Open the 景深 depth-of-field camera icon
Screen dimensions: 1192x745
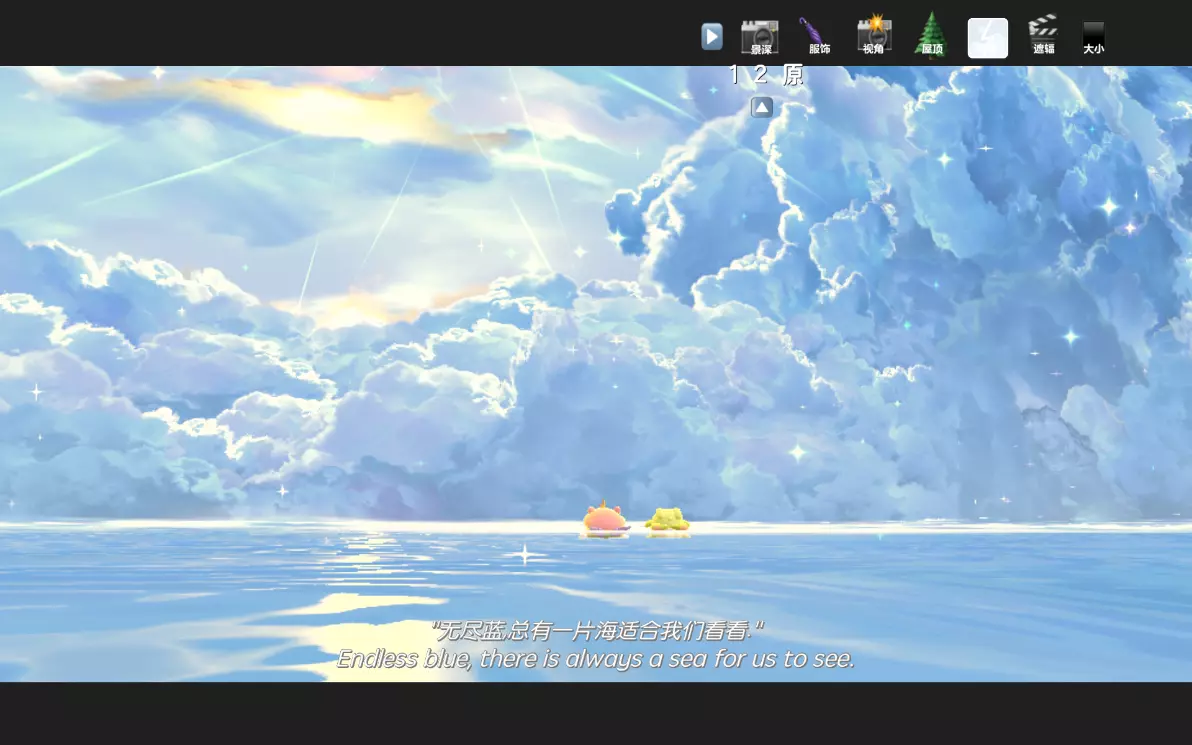(760, 37)
